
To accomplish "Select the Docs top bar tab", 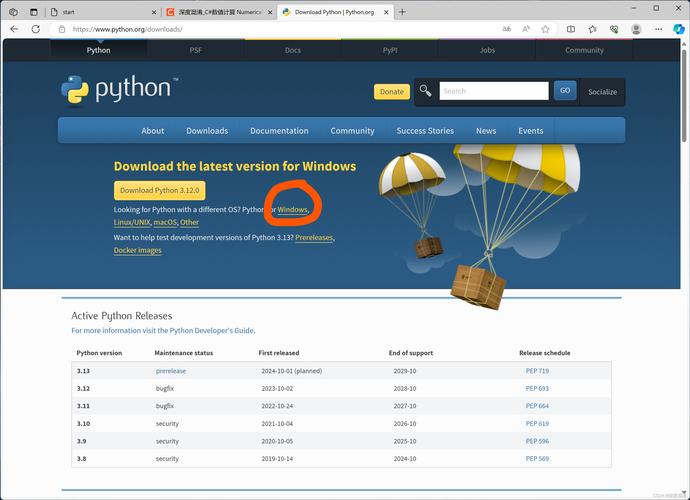I will pyautogui.click(x=293, y=50).
